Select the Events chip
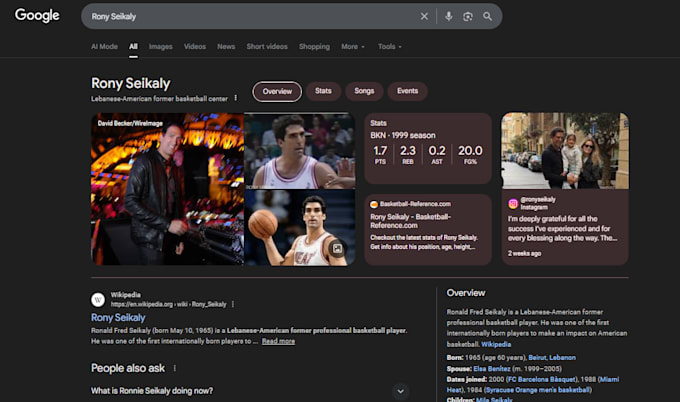Screen dimensions: 680x402 pos(408,91)
